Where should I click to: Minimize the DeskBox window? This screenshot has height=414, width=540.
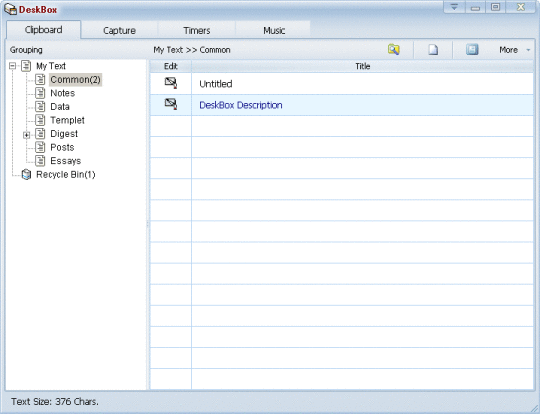pyautogui.click(x=475, y=7)
